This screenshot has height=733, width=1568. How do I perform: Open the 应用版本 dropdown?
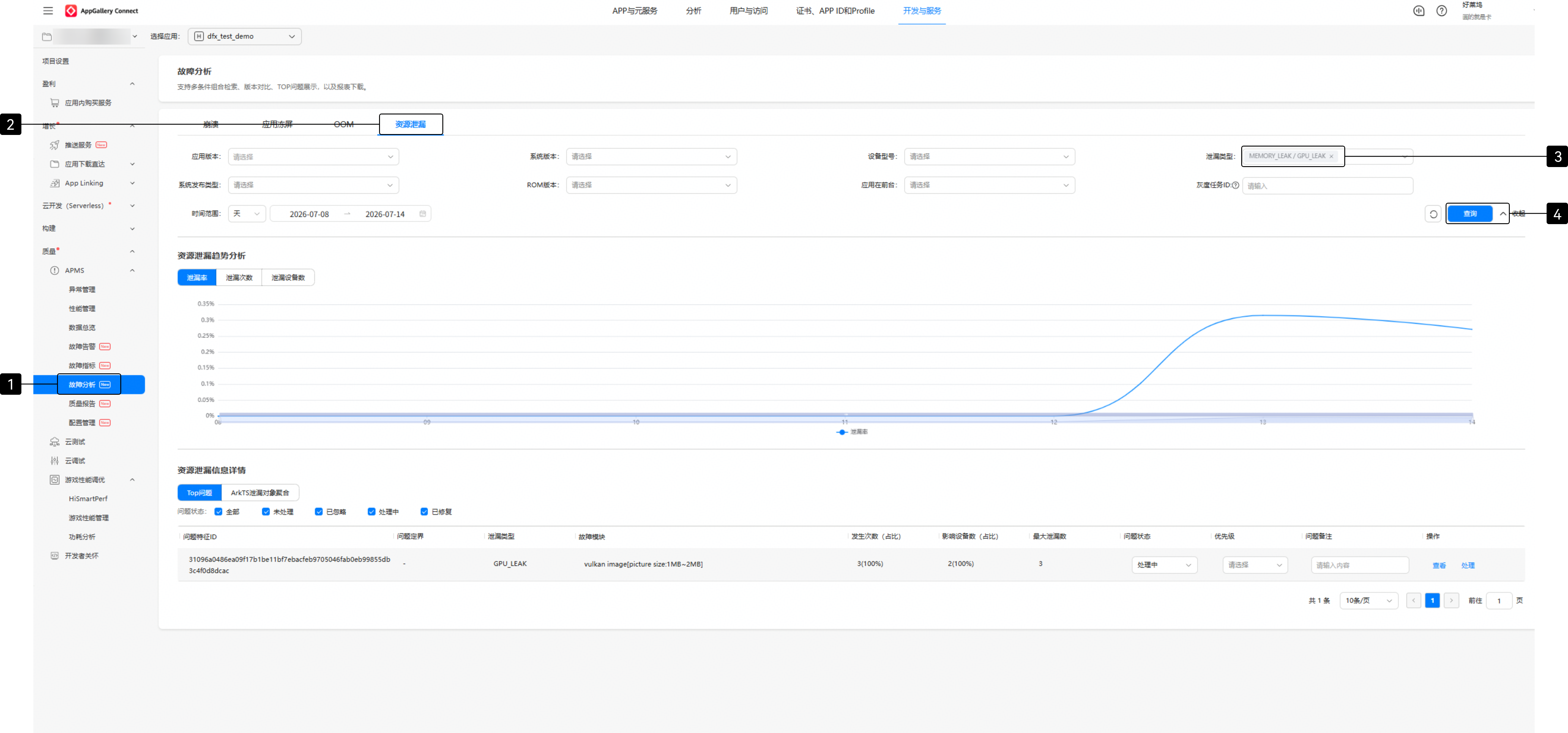pos(313,156)
